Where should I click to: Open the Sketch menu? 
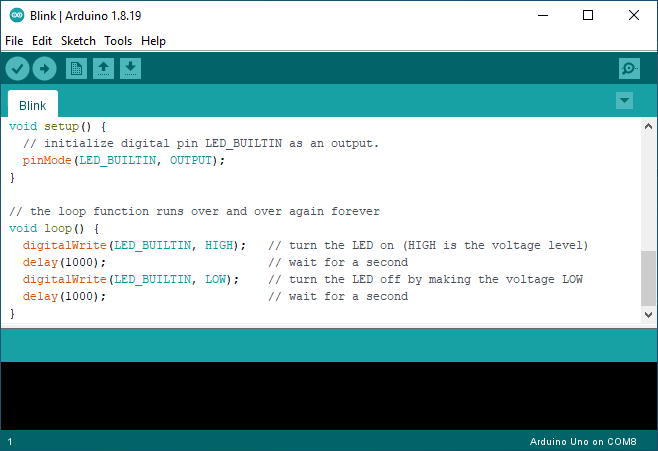pos(78,41)
